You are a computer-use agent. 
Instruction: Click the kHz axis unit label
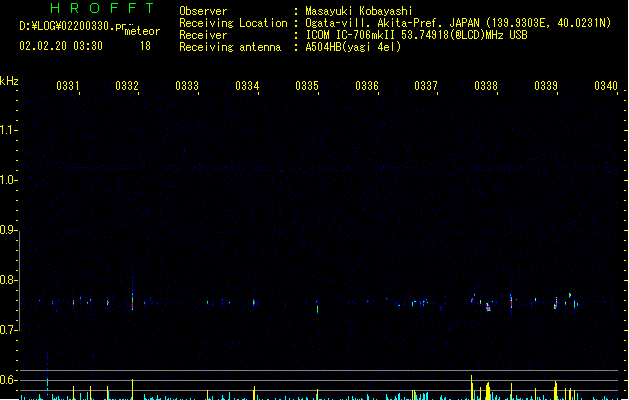point(9,81)
